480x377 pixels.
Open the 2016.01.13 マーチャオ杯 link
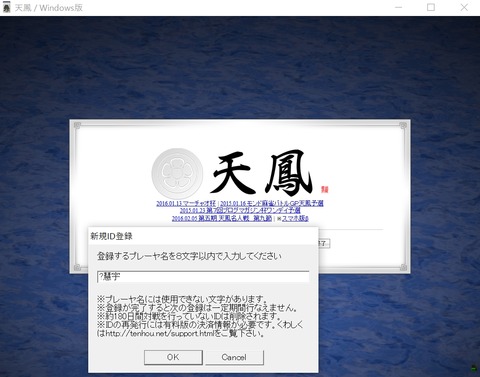(186, 203)
